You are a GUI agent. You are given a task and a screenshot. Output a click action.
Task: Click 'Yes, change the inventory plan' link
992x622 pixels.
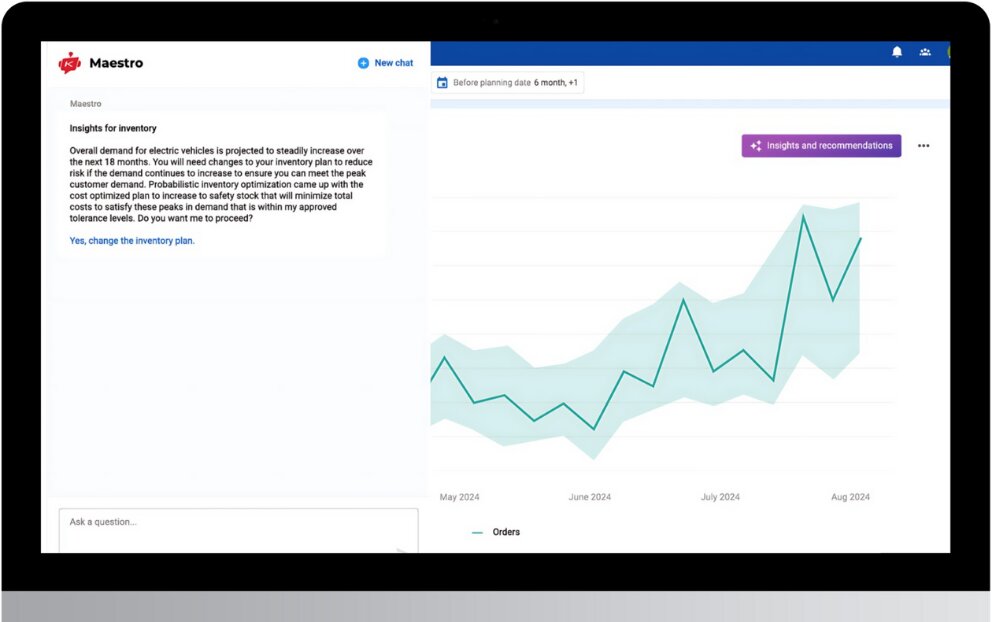(132, 241)
